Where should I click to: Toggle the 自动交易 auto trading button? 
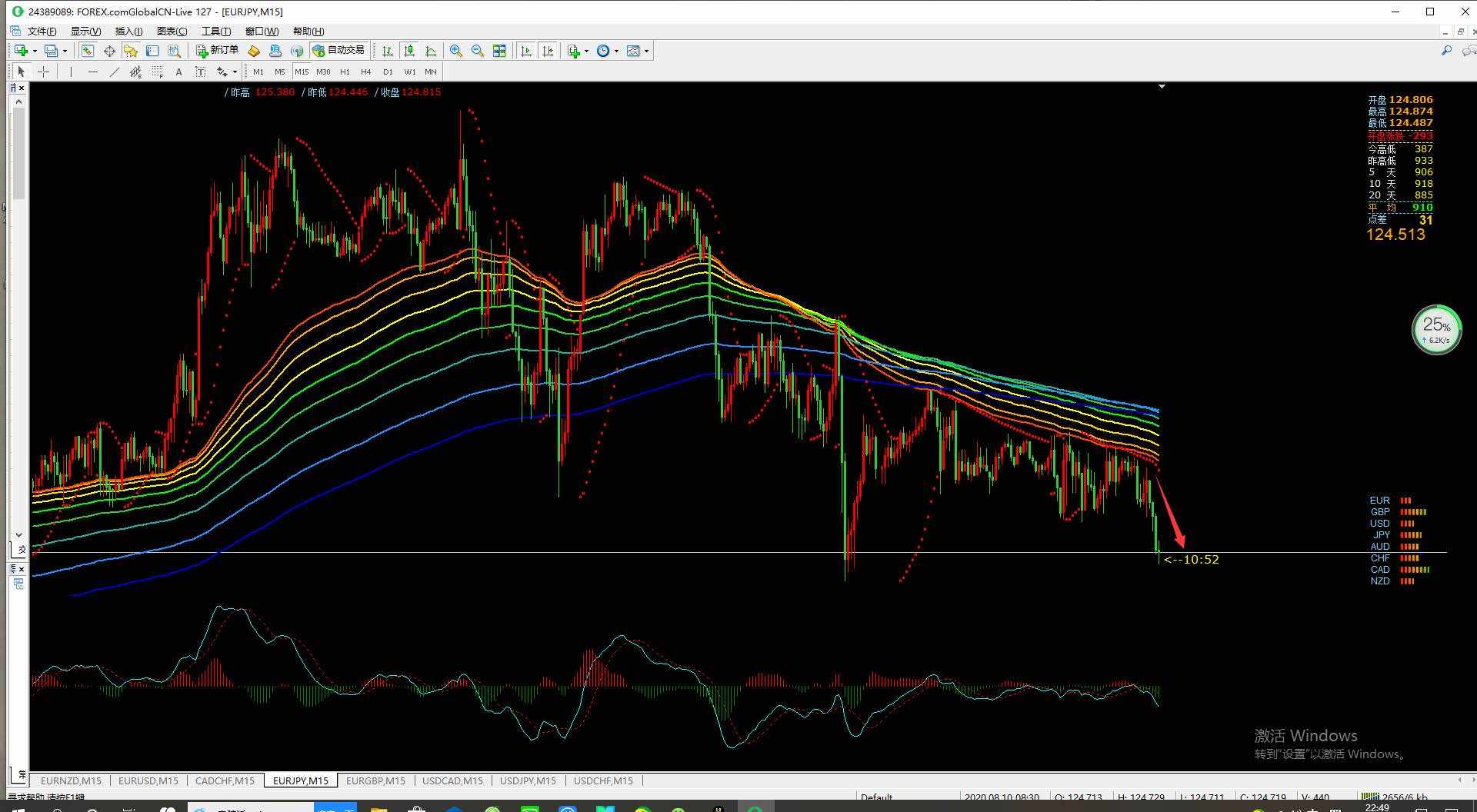[338, 51]
